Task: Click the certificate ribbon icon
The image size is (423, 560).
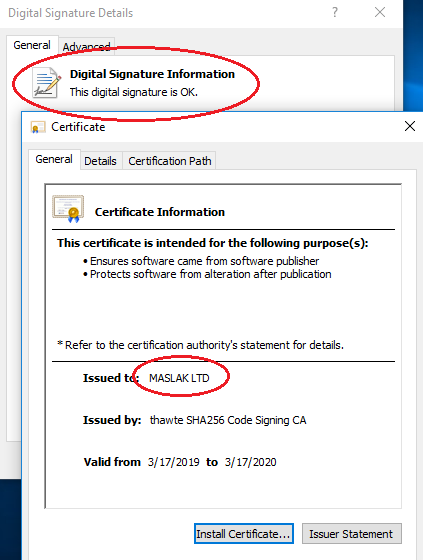Action: pos(68,209)
